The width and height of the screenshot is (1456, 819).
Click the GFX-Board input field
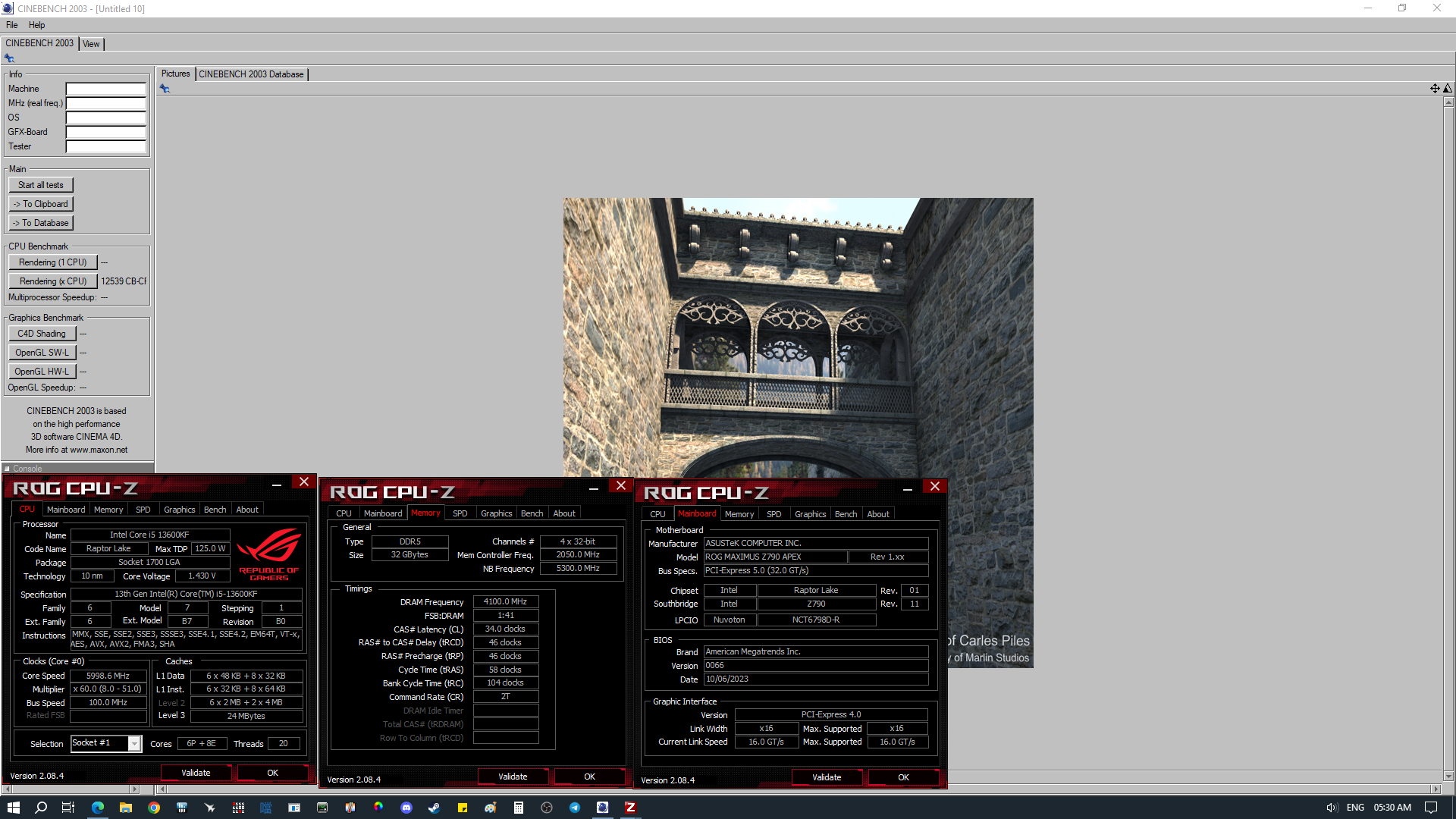[106, 132]
